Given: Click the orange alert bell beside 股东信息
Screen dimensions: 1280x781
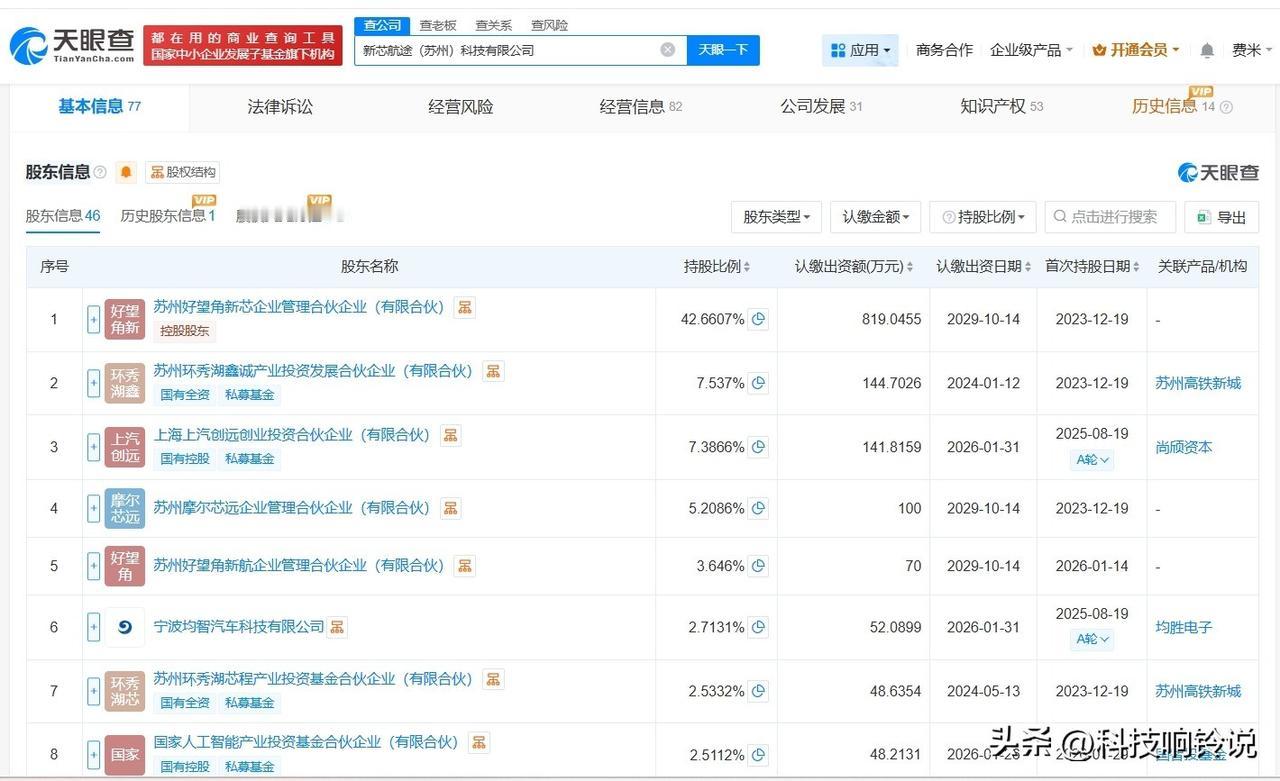Looking at the screenshot, I should [x=126, y=172].
